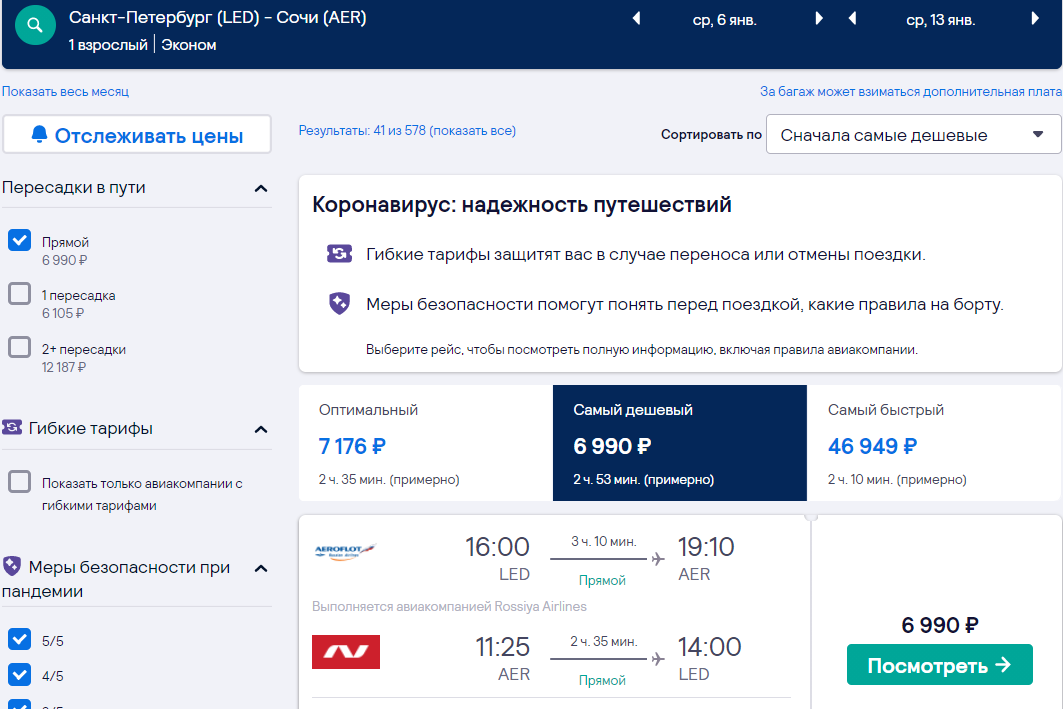Collapse the Гибкие тарифы section

[261, 429]
